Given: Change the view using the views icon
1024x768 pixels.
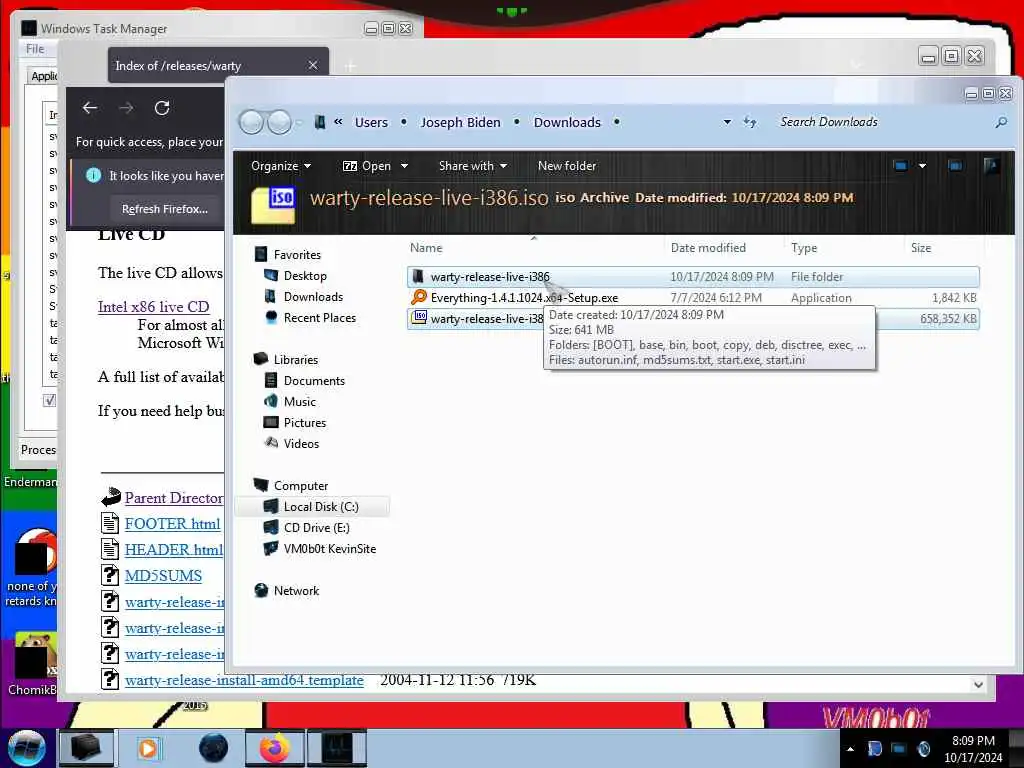Looking at the screenshot, I should 901,166.
